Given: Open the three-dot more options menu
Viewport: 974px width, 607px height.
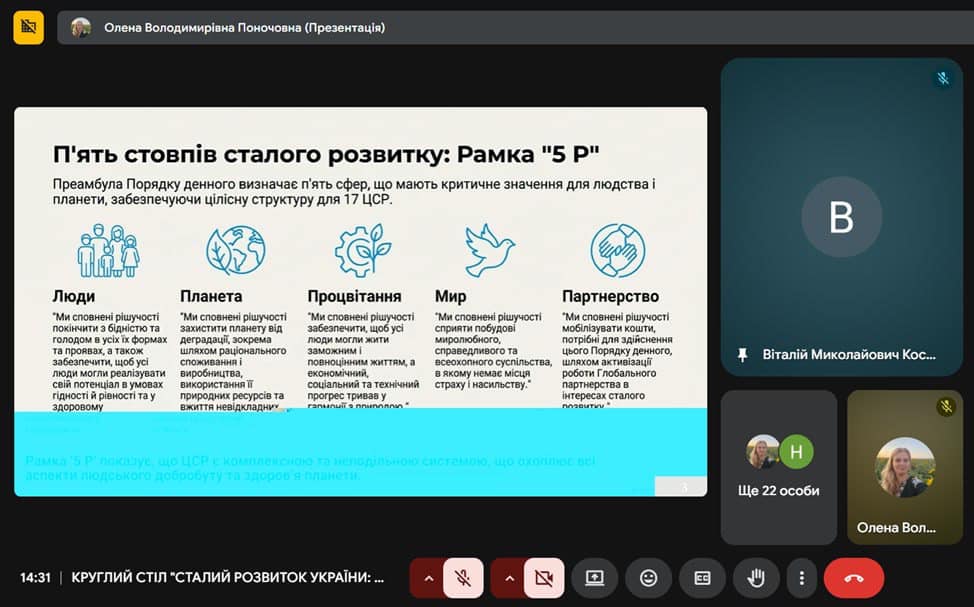Looking at the screenshot, I should (x=801, y=578).
